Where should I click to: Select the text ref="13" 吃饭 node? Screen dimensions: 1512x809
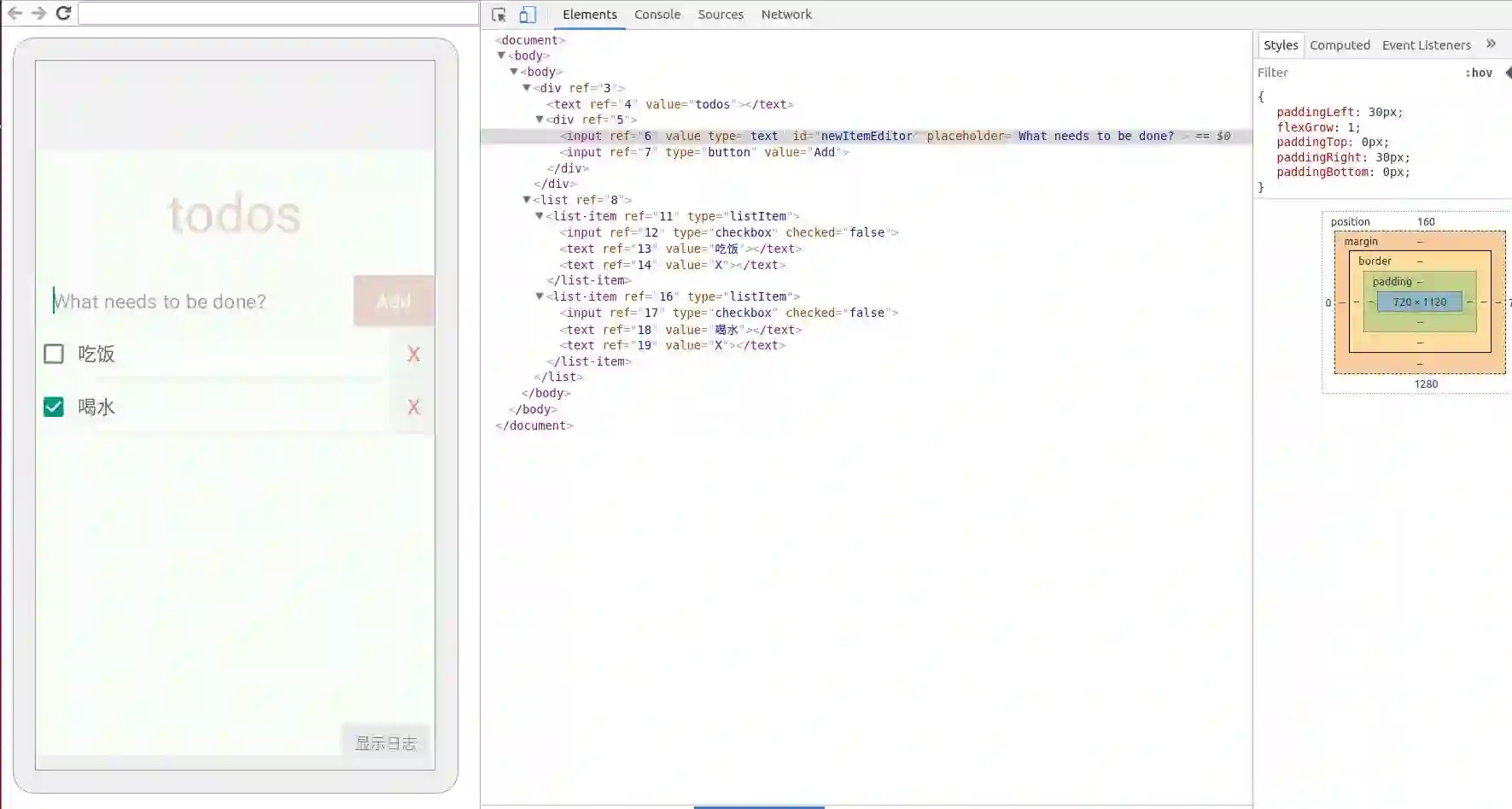680,249
